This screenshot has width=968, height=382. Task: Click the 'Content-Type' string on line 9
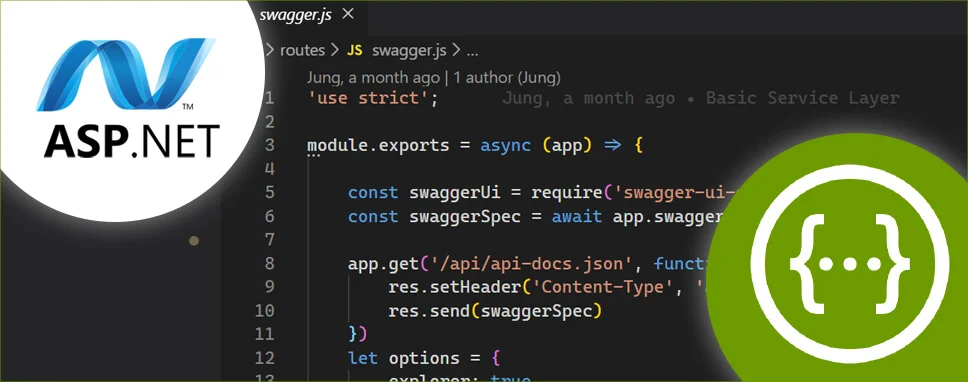pyautogui.click(x=603, y=288)
